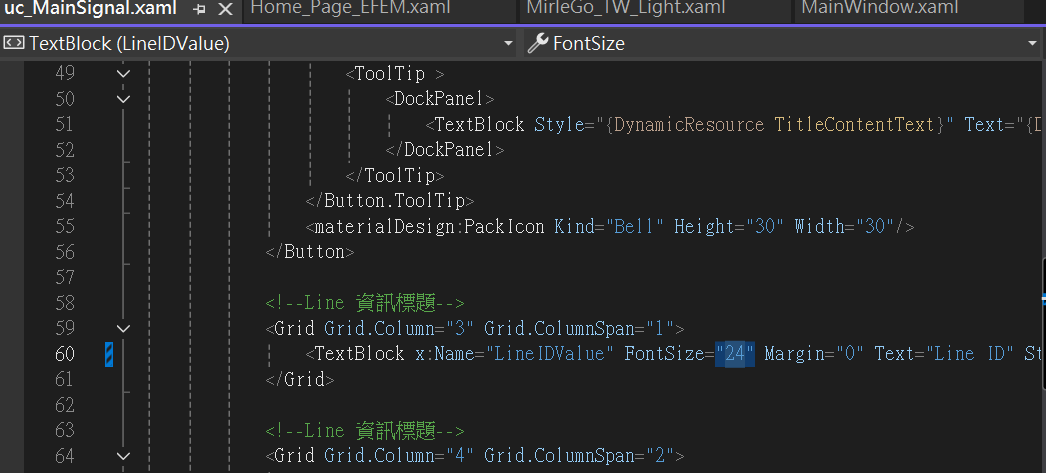The height and width of the screenshot is (473, 1046).
Task: Click the selected FontSize value "24"
Action: point(734,354)
